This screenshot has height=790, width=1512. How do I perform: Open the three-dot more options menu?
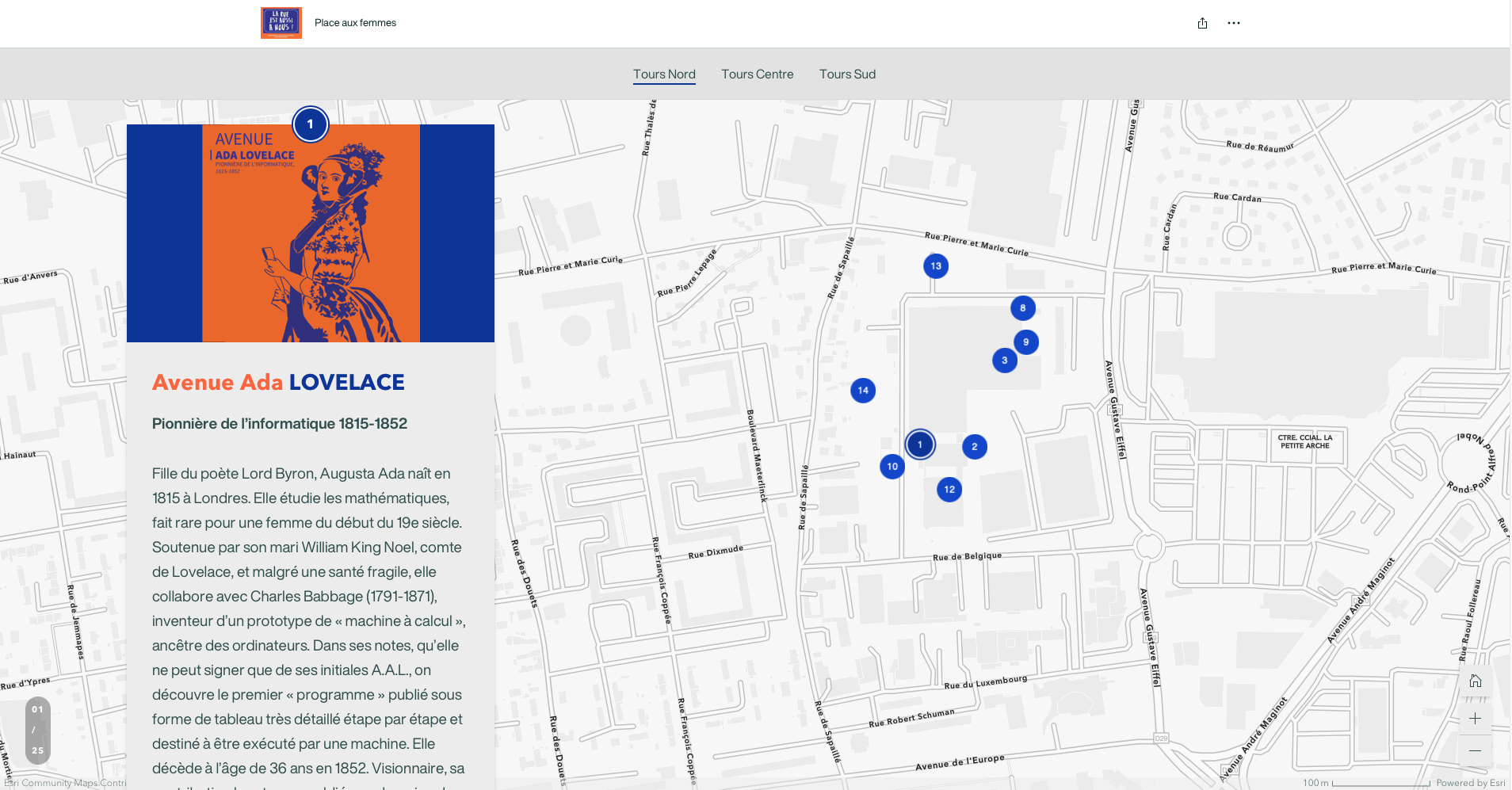(1234, 23)
